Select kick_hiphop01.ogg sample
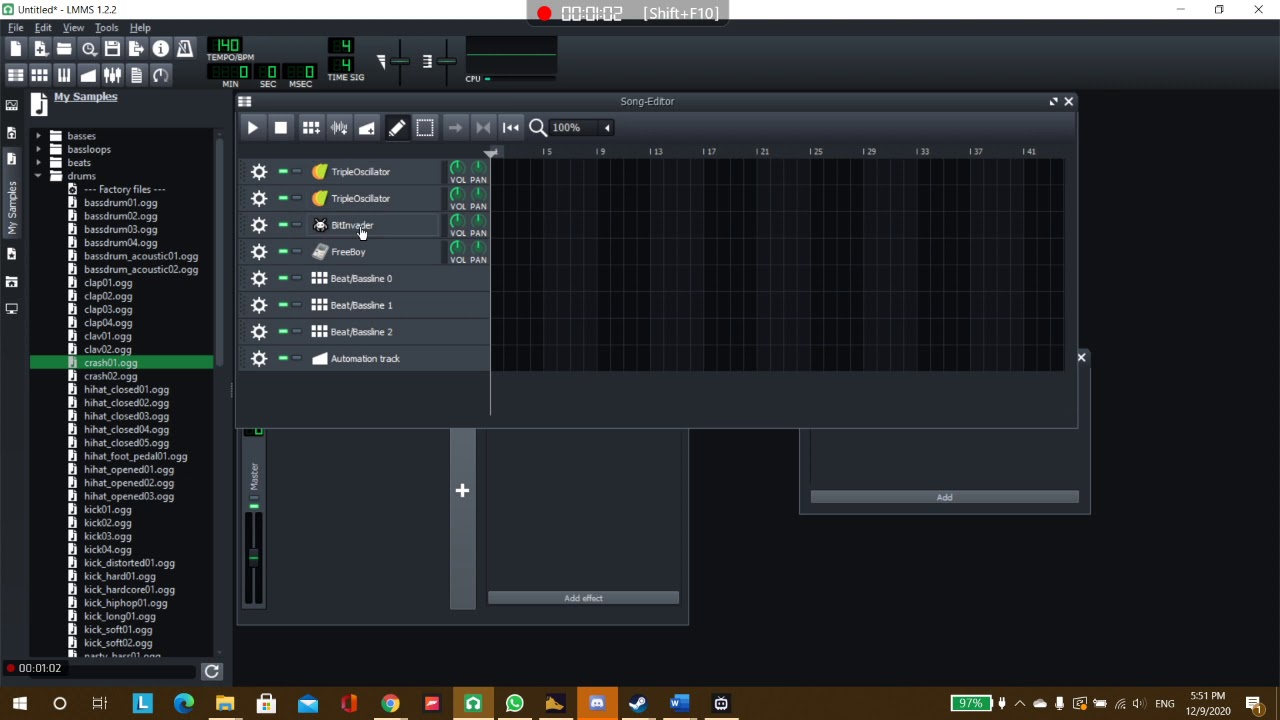Image resolution: width=1280 pixels, height=720 pixels. 125,603
